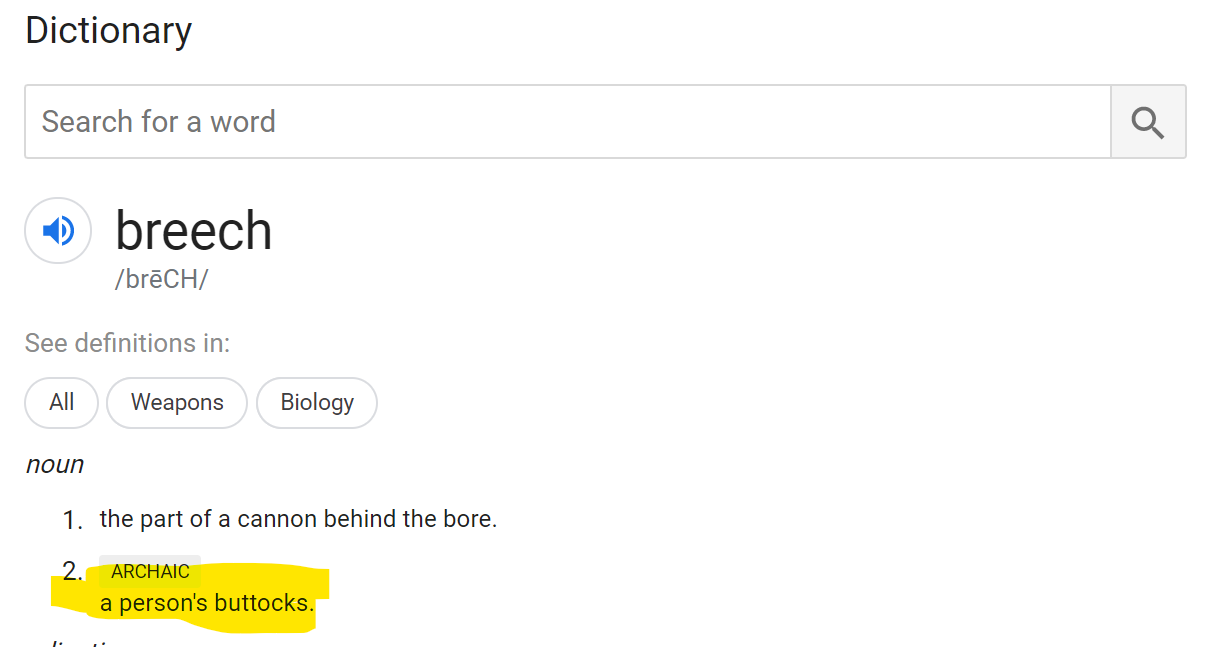Click the 'noun' part-of-speech label
The width and height of the screenshot is (1210, 647).
tap(55, 464)
